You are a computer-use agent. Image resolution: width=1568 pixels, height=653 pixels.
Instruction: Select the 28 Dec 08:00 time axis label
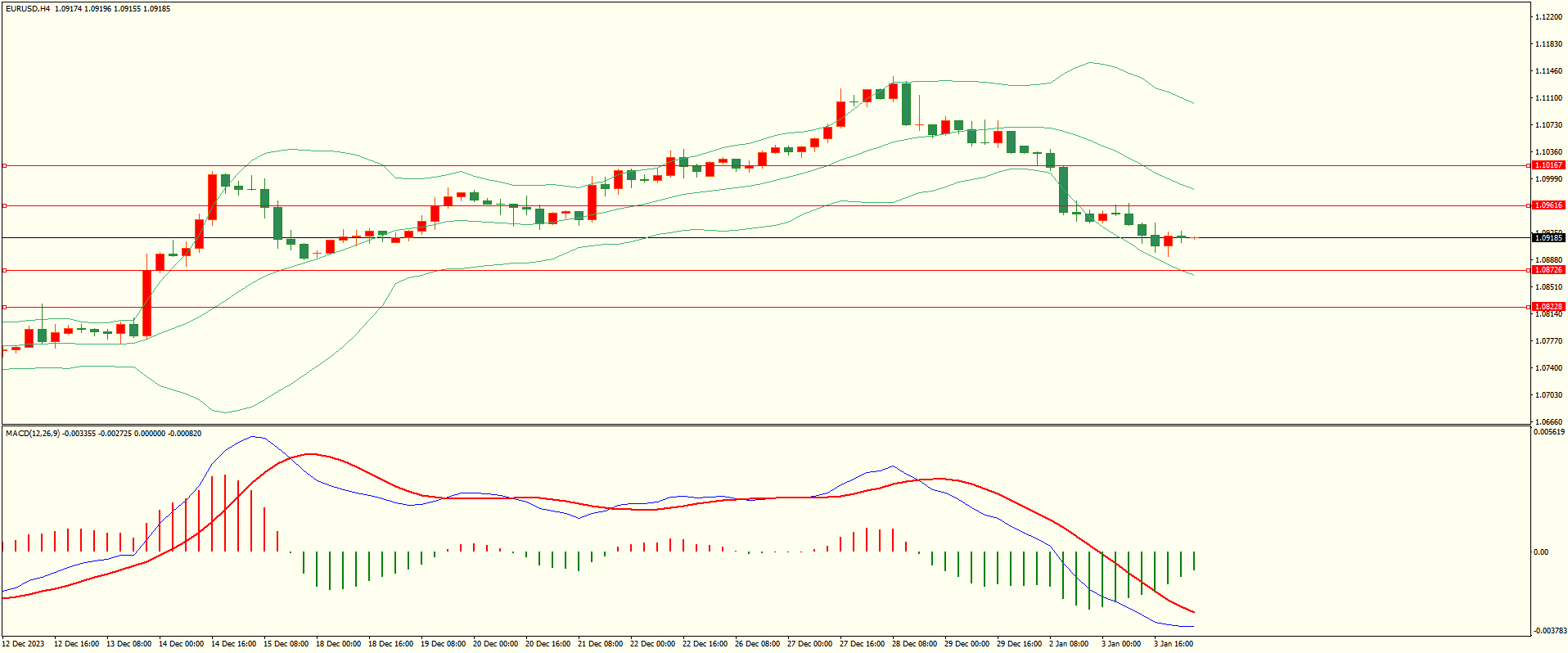tap(914, 644)
